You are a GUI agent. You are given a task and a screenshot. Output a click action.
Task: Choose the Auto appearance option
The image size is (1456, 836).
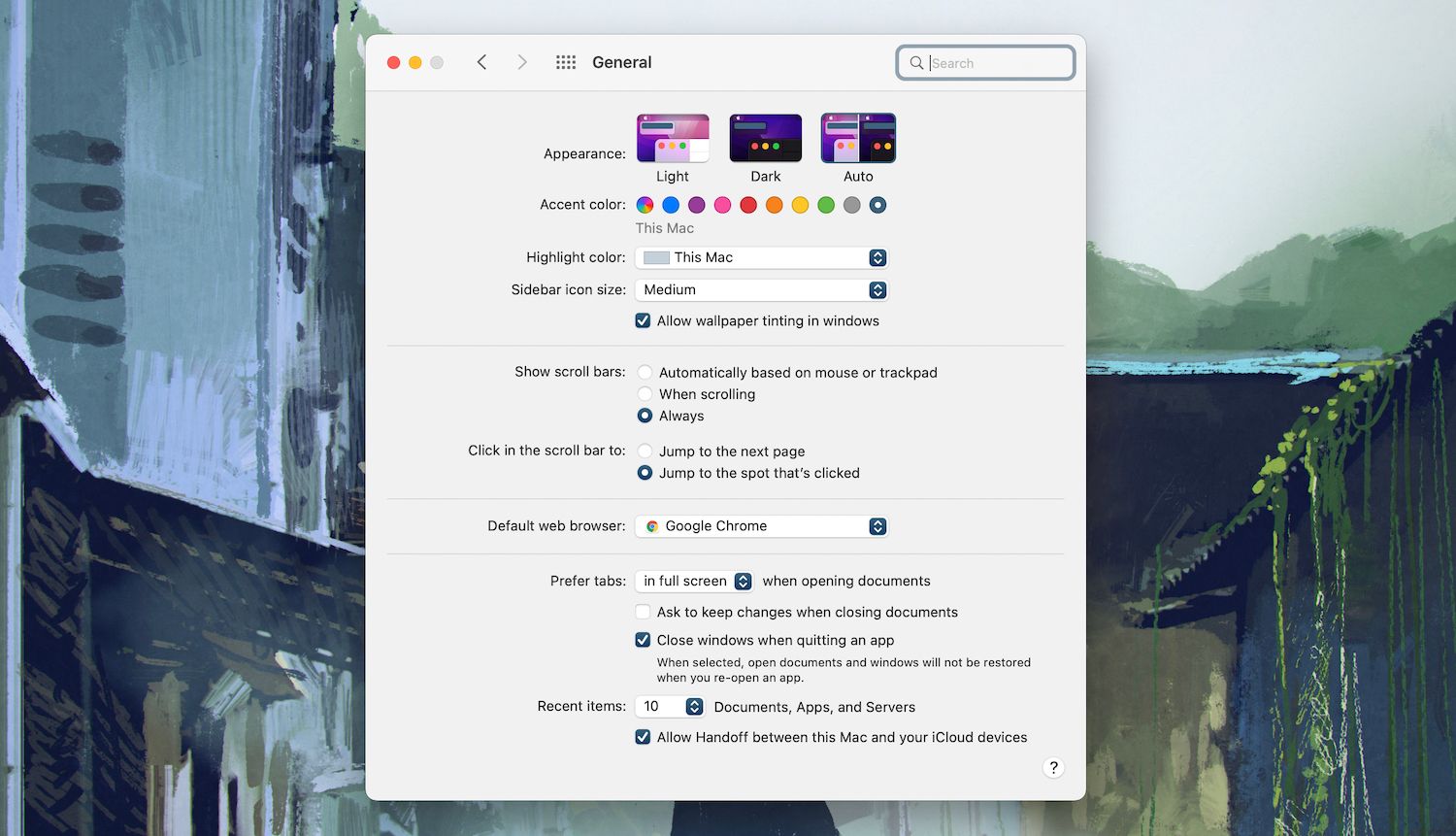coord(857,137)
